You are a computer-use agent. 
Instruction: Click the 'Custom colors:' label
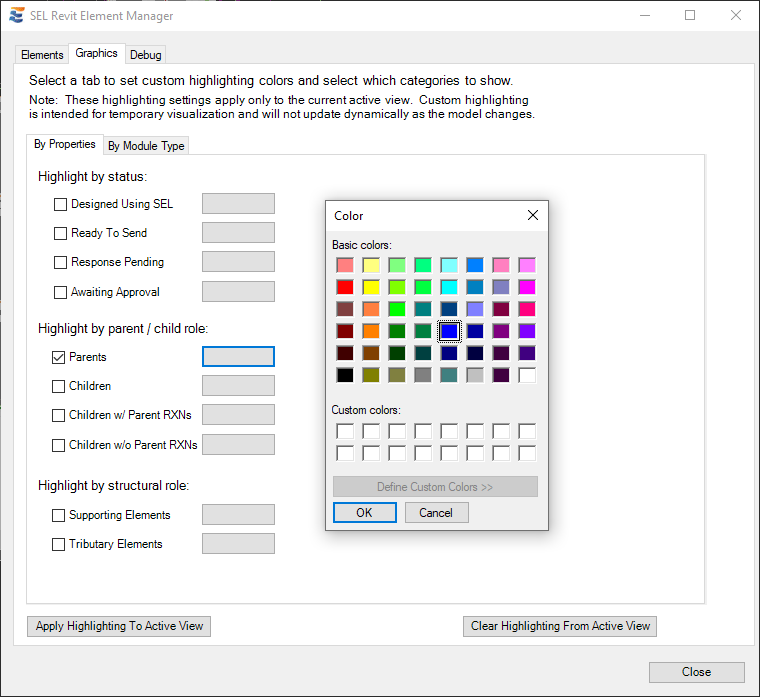tap(366, 410)
